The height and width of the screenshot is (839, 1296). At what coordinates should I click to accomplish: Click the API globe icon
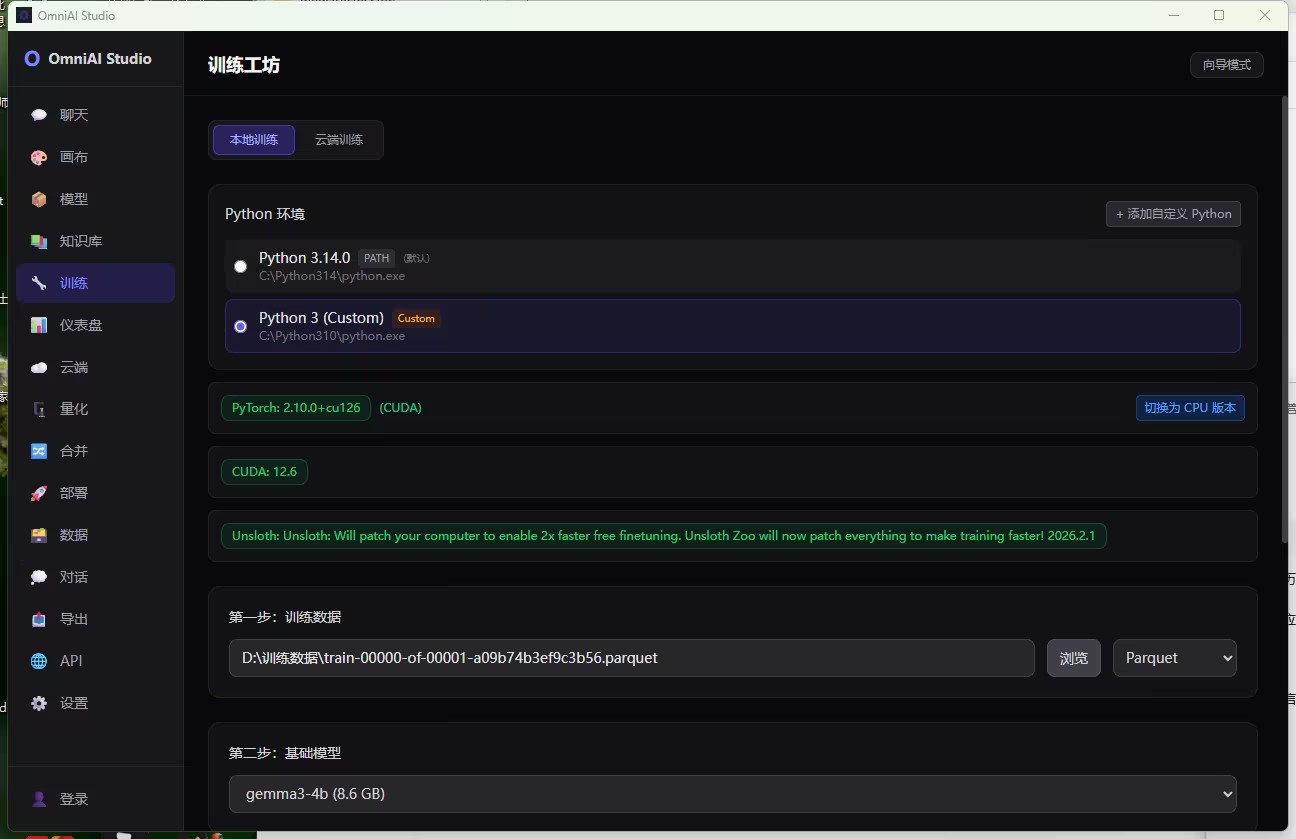pyautogui.click(x=39, y=661)
